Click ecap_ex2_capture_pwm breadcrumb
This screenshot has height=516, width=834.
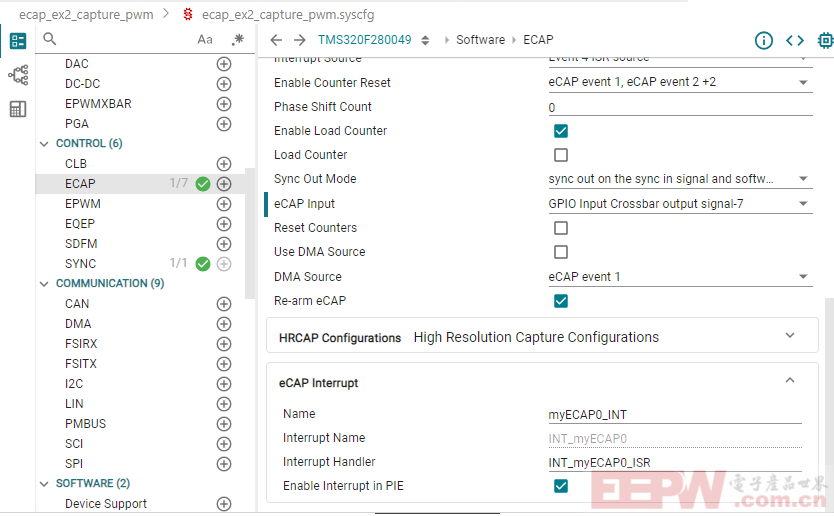(x=86, y=15)
